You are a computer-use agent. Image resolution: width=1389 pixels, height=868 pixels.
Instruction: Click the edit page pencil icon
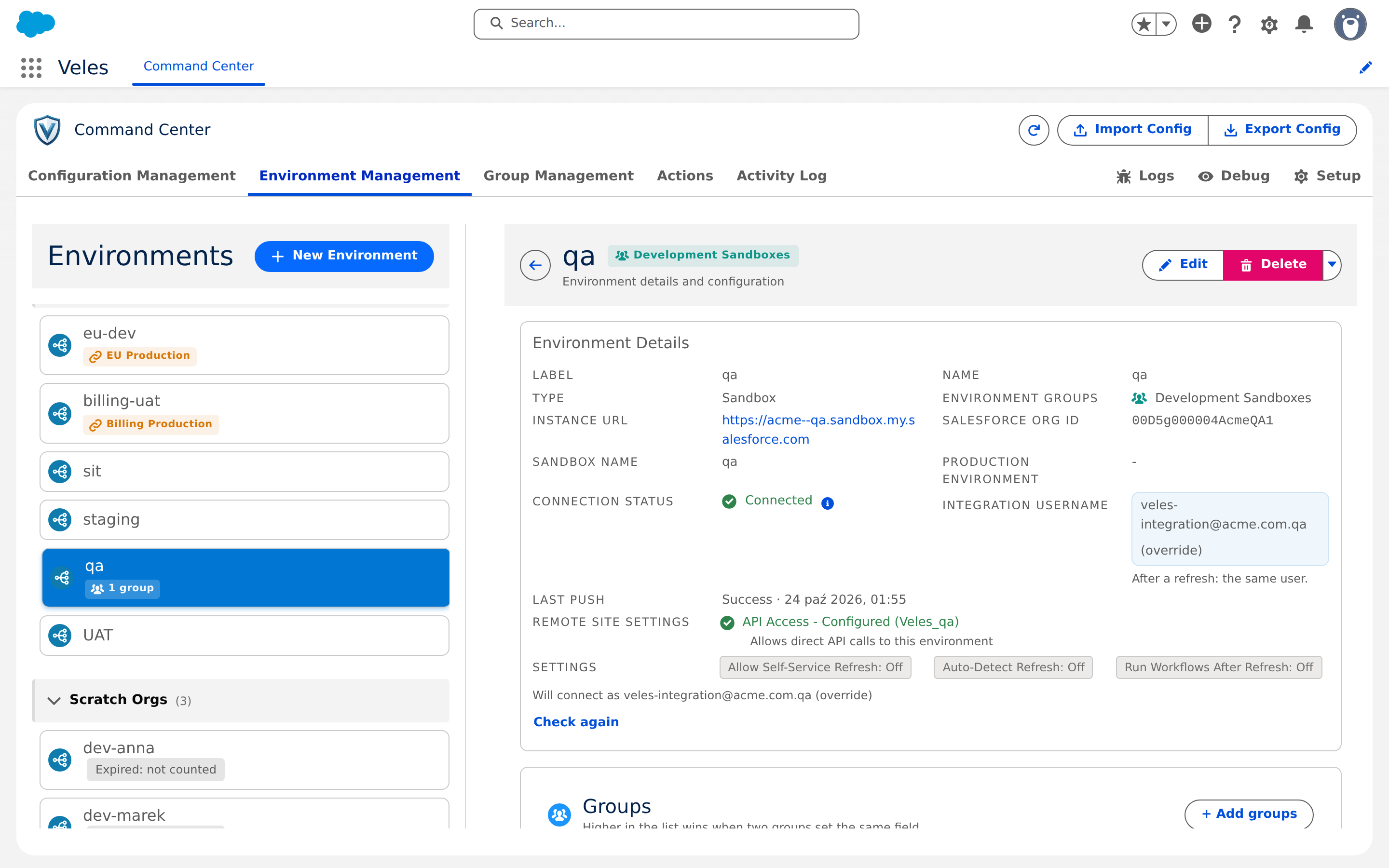click(x=1365, y=68)
